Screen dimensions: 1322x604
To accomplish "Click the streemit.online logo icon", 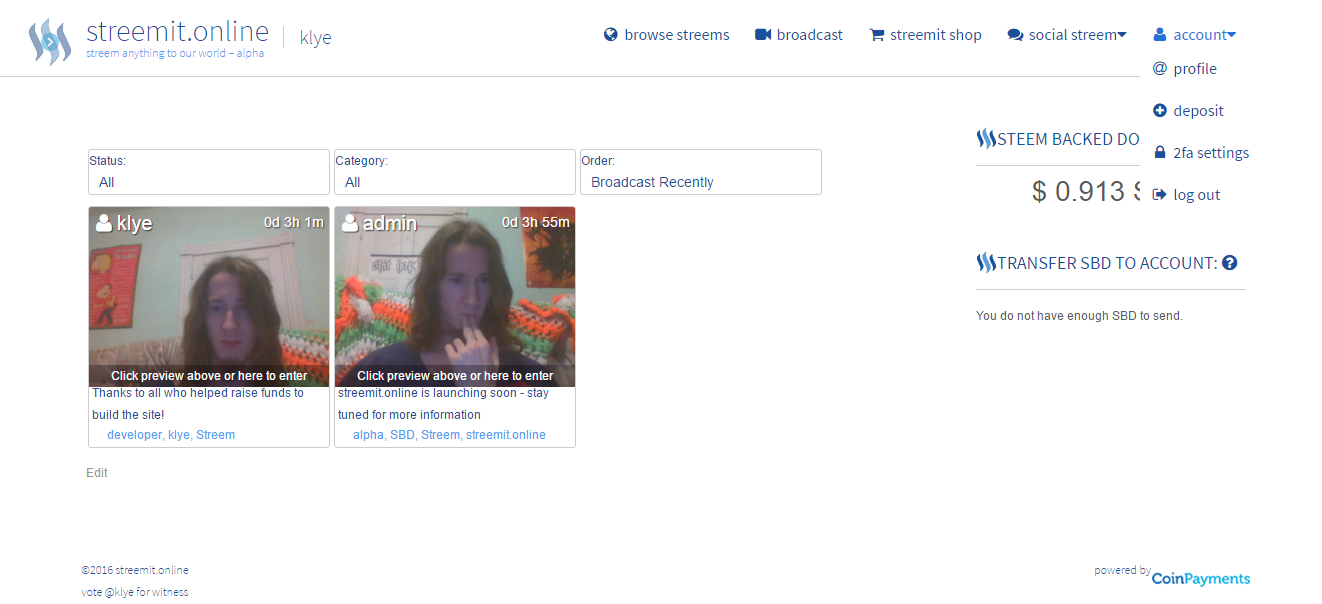I will [50, 41].
